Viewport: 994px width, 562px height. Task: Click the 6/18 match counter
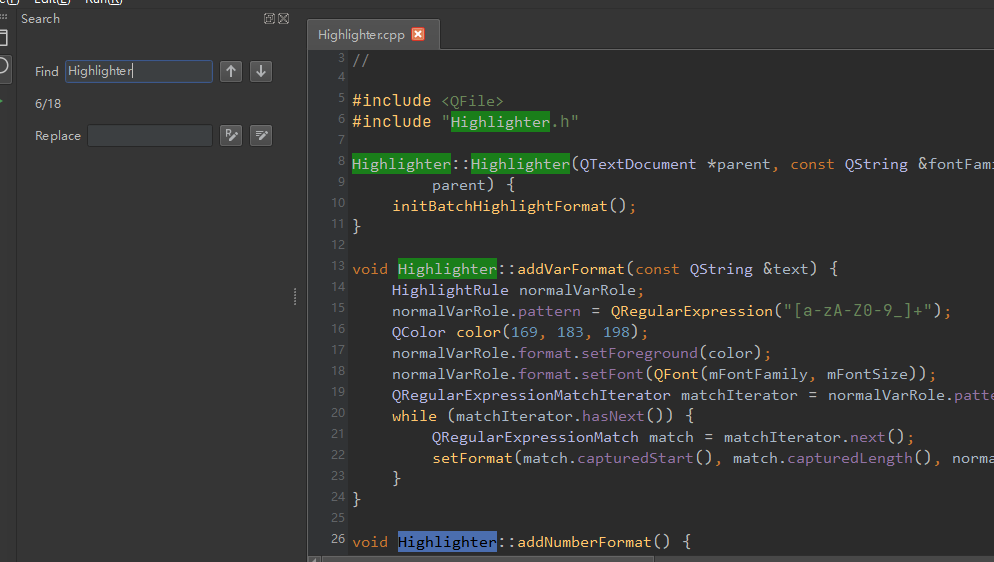click(48, 103)
